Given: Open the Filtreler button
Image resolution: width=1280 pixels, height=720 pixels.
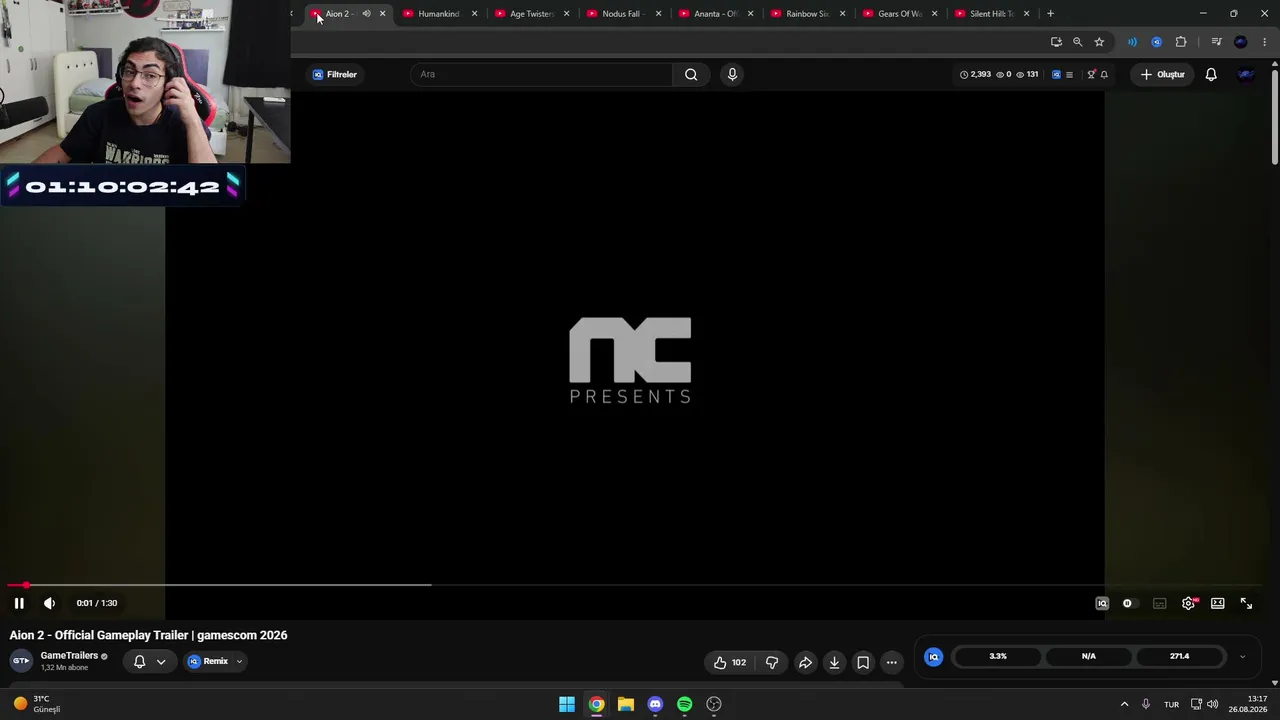Looking at the screenshot, I should 334,74.
